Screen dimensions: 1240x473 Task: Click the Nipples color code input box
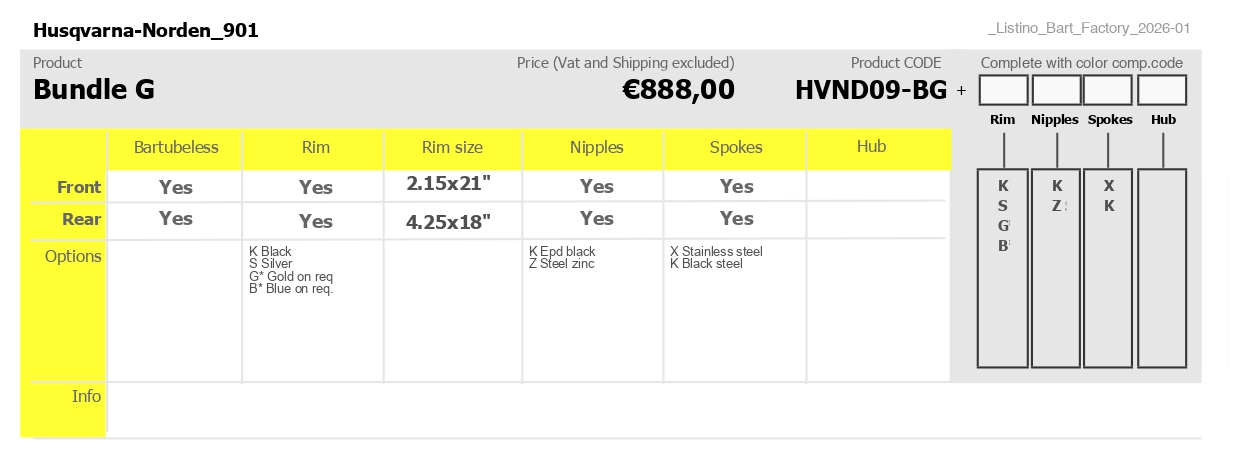click(x=1057, y=90)
